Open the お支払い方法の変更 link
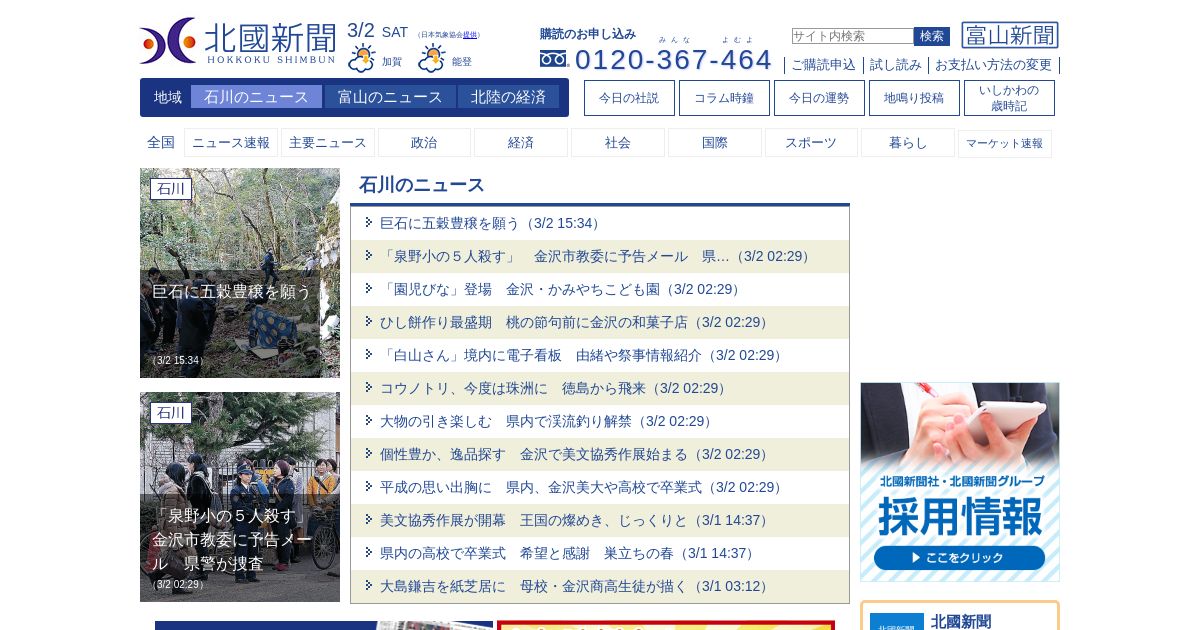The image size is (1200, 630). tap(993, 65)
